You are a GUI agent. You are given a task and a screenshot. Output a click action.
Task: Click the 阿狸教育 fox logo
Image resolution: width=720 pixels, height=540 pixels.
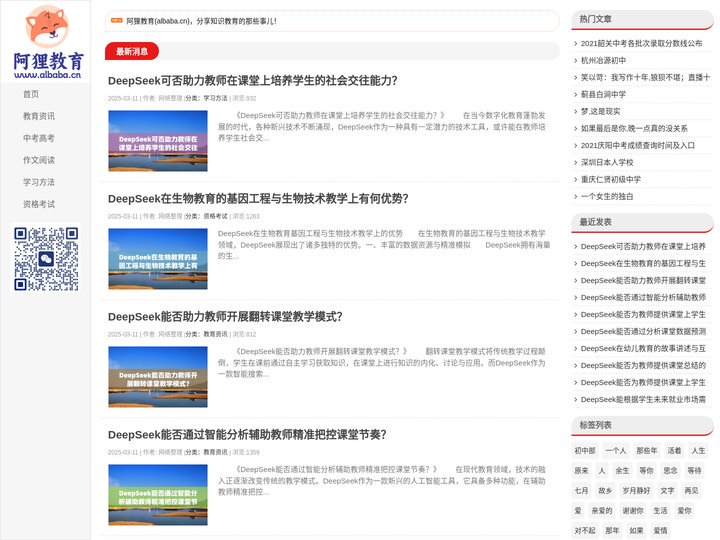(47, 42)
